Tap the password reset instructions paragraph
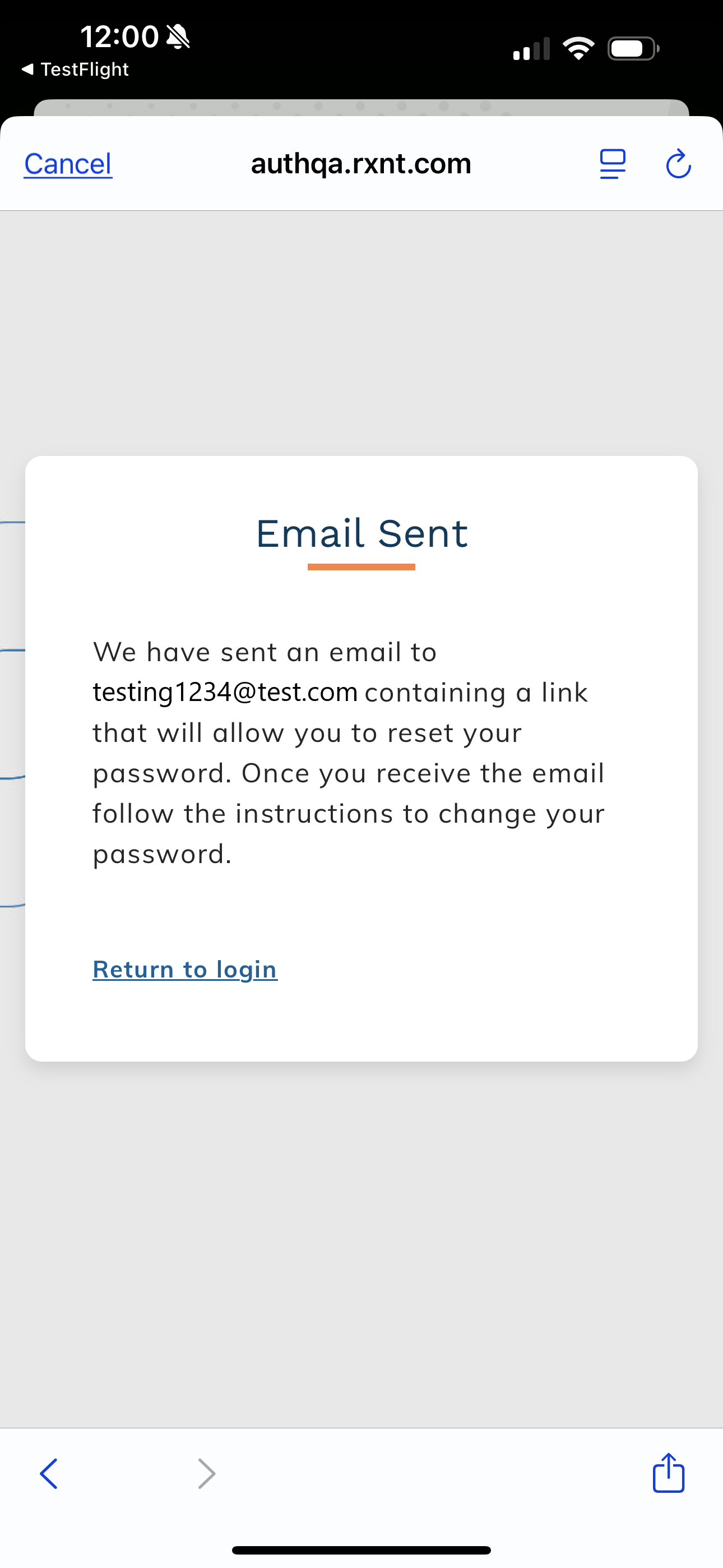The width and height of the screenshot is (723, 1568). point(349,773)
